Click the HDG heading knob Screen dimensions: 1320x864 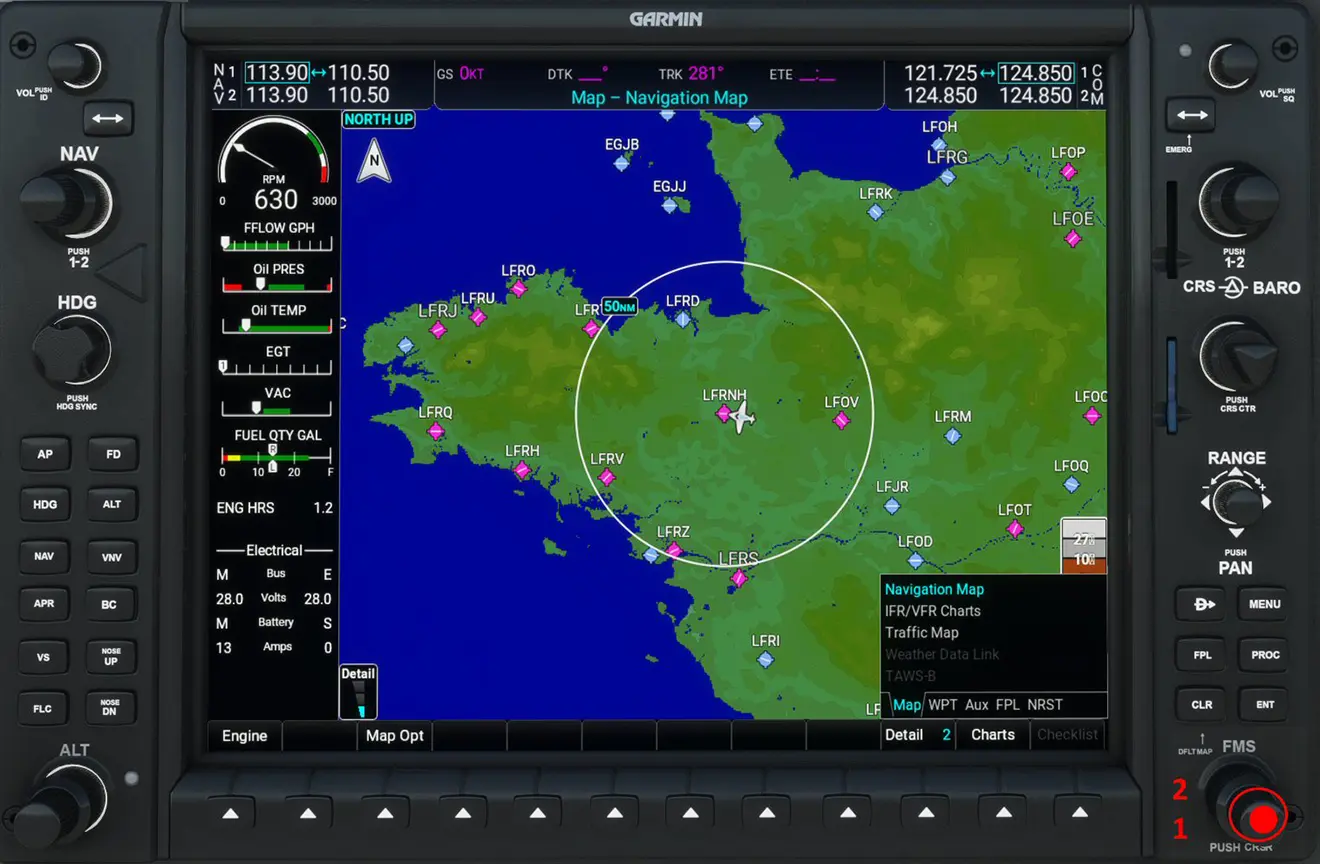72,351
